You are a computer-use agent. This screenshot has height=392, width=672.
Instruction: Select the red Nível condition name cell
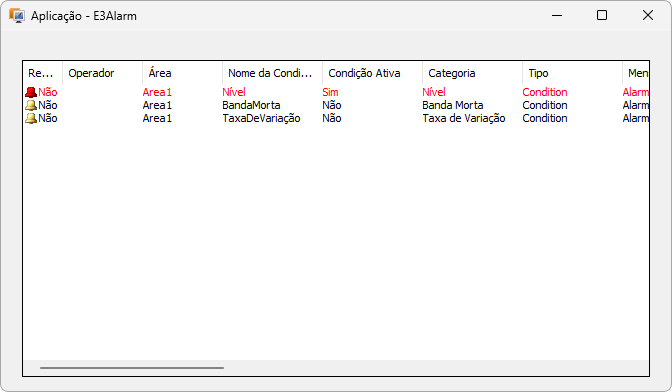coord(234,92)
